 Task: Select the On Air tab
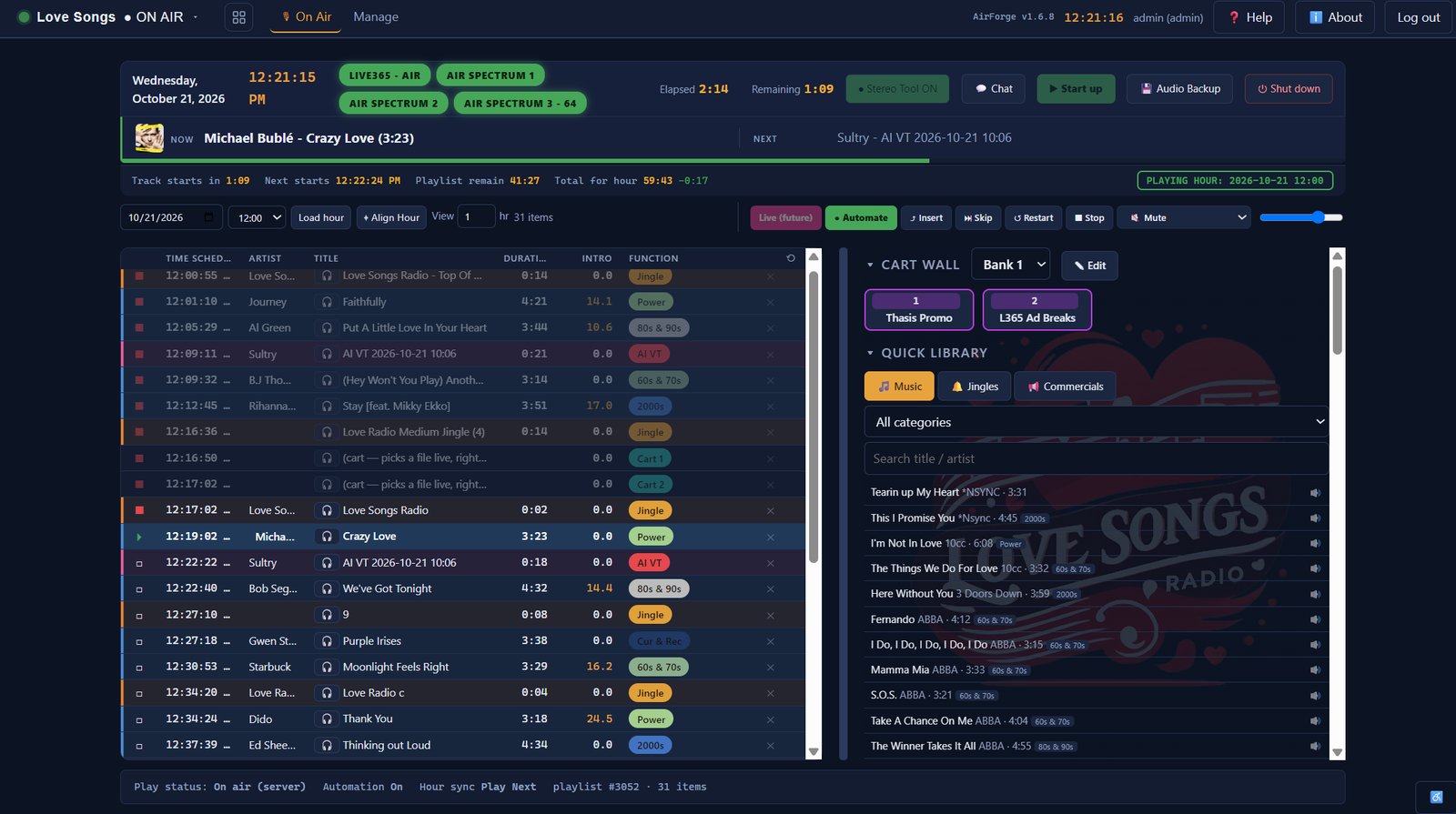pyautogui.click(x=306, y=17)
